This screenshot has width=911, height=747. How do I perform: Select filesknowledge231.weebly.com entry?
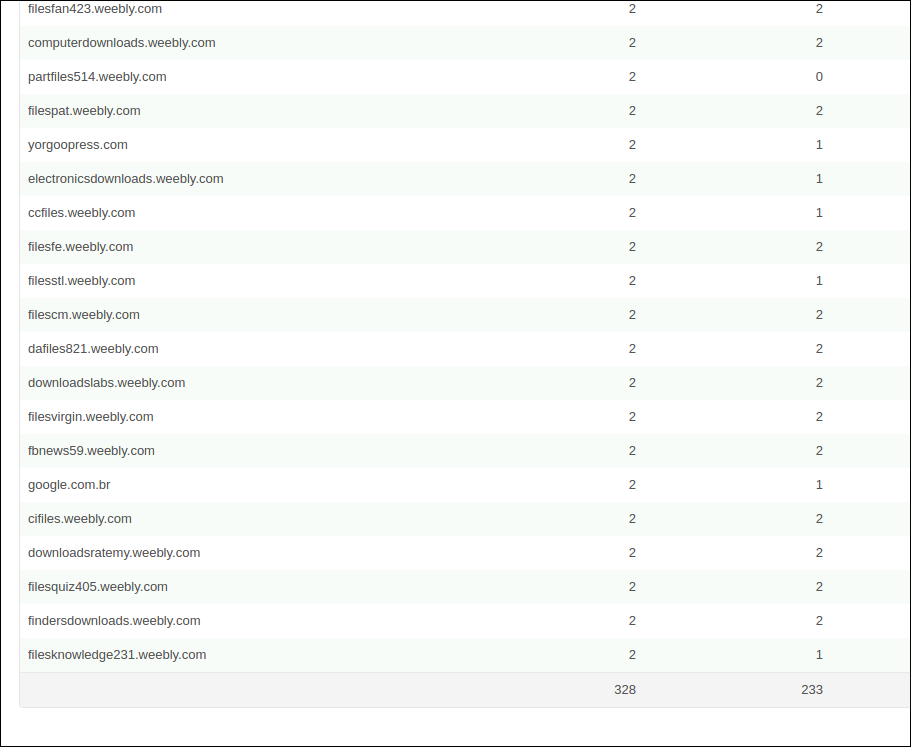117,655
